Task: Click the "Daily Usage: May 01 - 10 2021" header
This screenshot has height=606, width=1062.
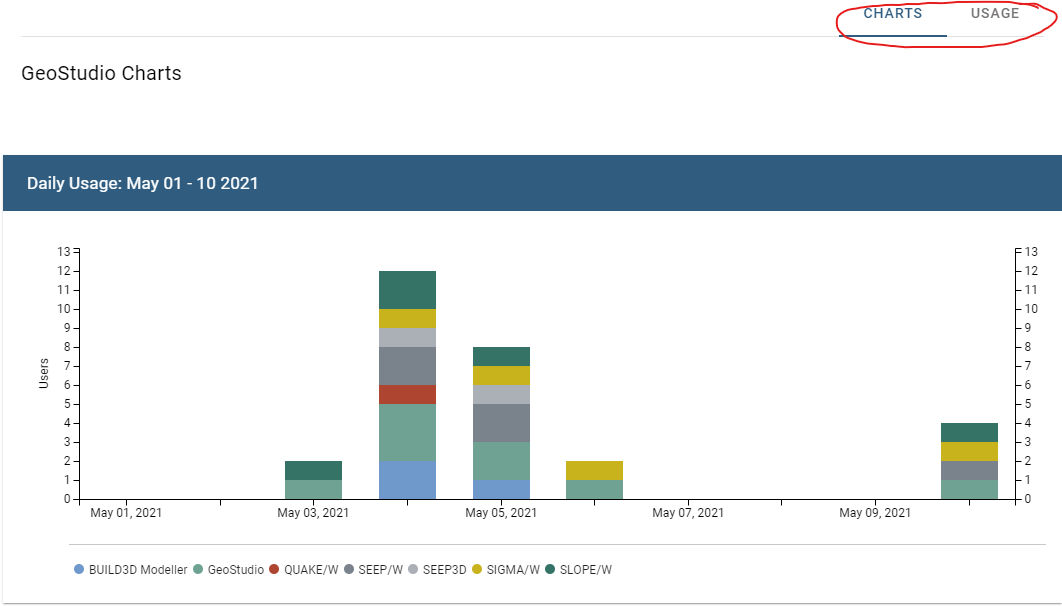Action: pos(143,183)
